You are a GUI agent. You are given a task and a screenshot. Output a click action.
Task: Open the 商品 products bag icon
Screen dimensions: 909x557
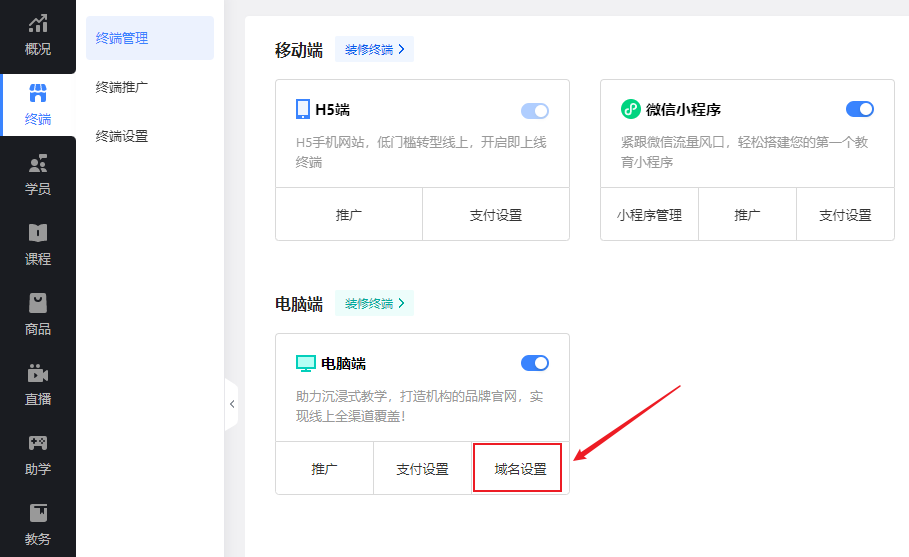(38, 304)
